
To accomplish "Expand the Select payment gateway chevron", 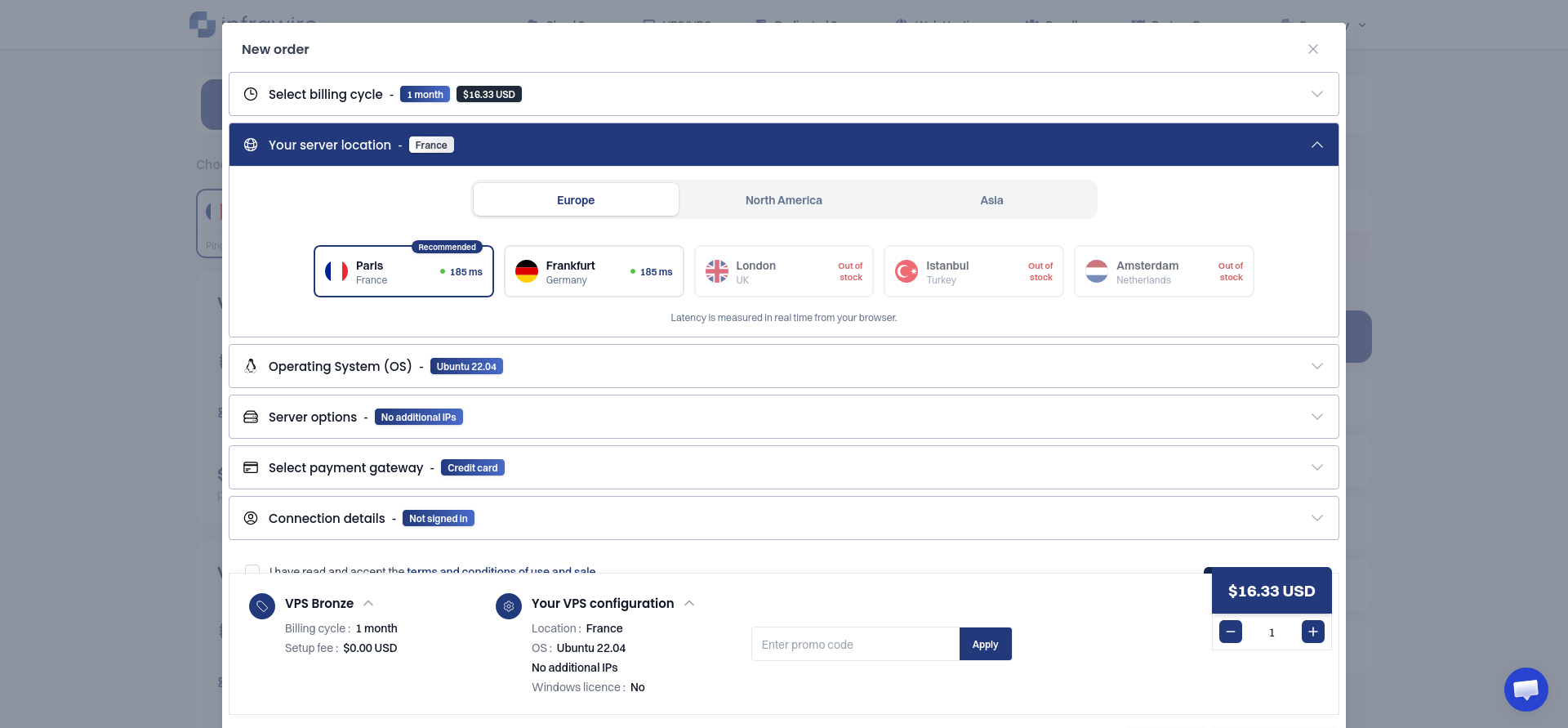I will click(x=1317, y=467).
